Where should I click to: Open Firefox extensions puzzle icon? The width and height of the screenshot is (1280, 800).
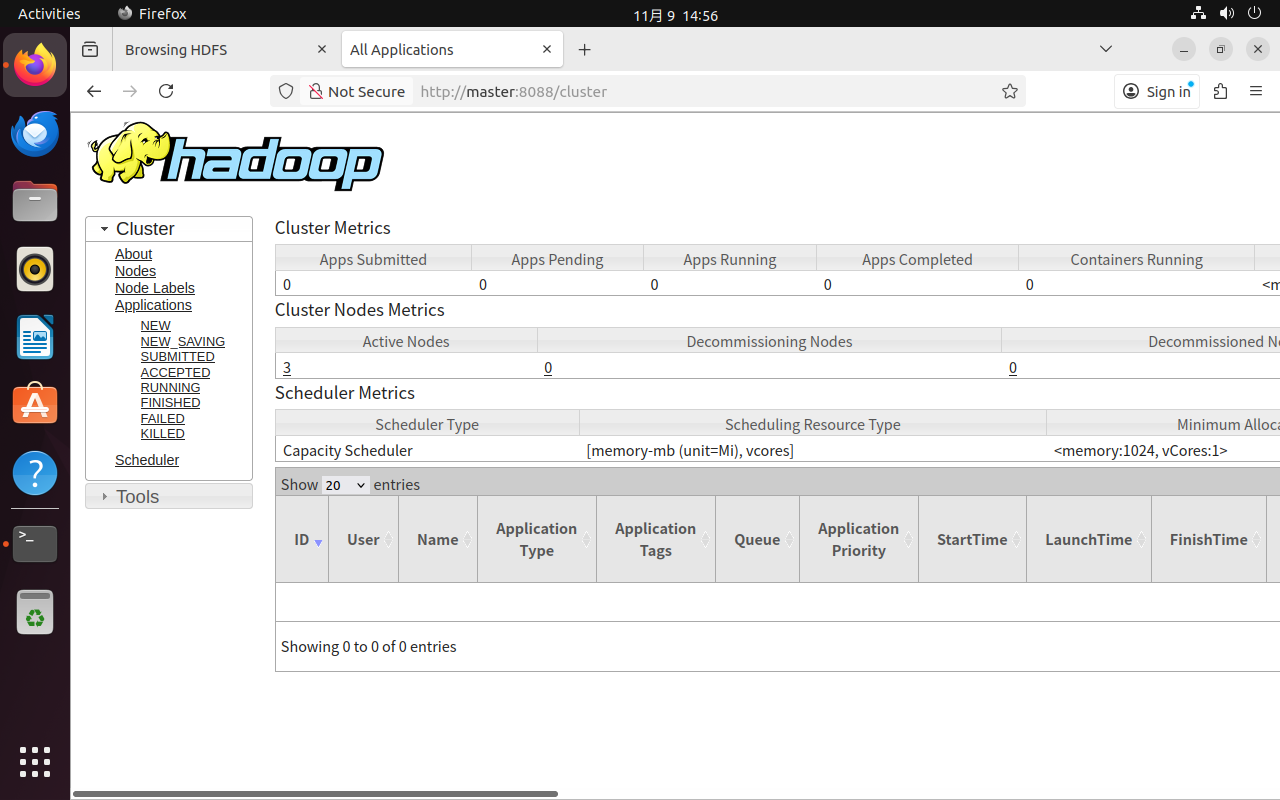(x=1220, y=91)
